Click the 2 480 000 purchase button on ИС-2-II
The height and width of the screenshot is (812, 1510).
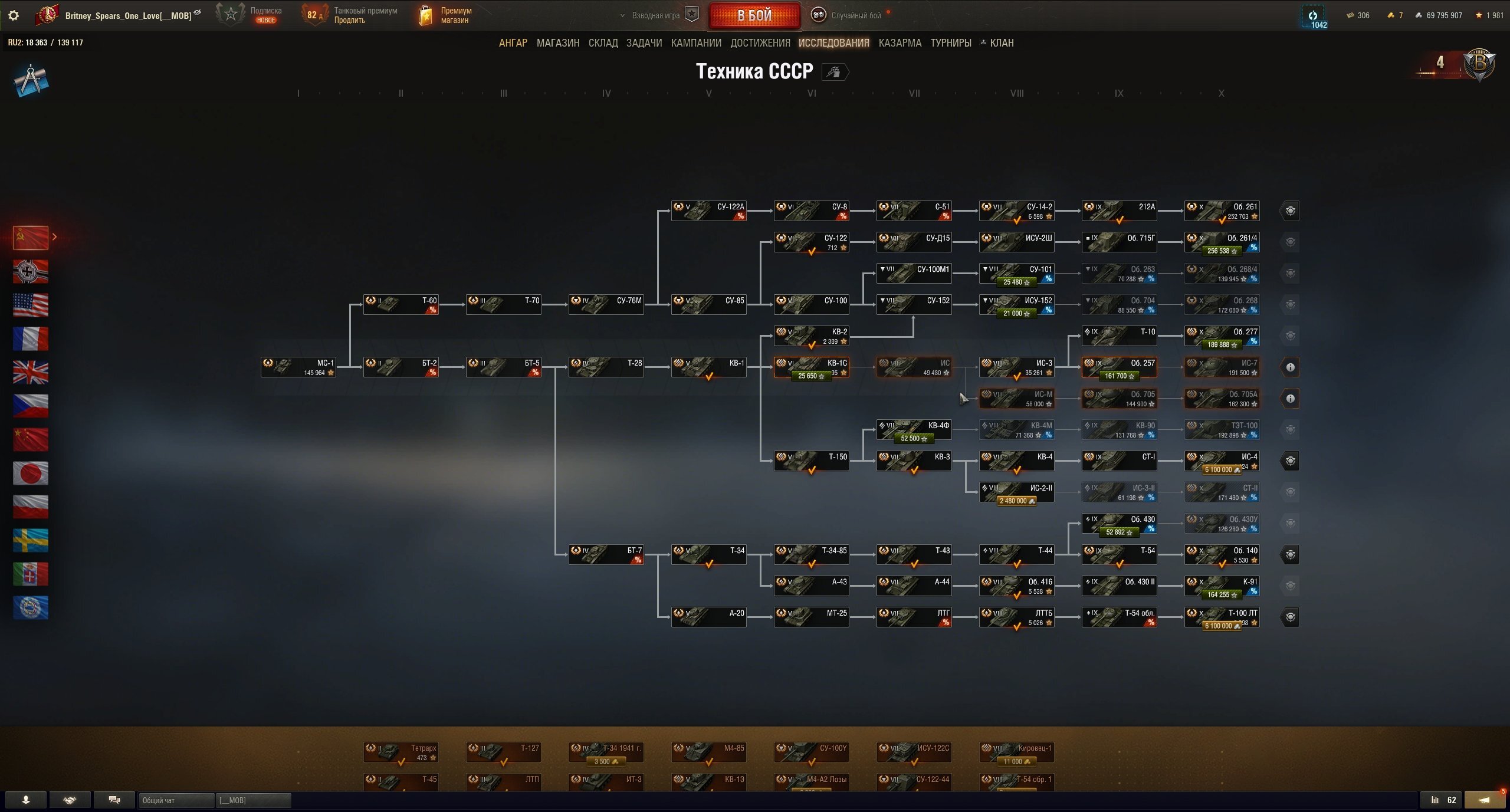[1016, 501]
